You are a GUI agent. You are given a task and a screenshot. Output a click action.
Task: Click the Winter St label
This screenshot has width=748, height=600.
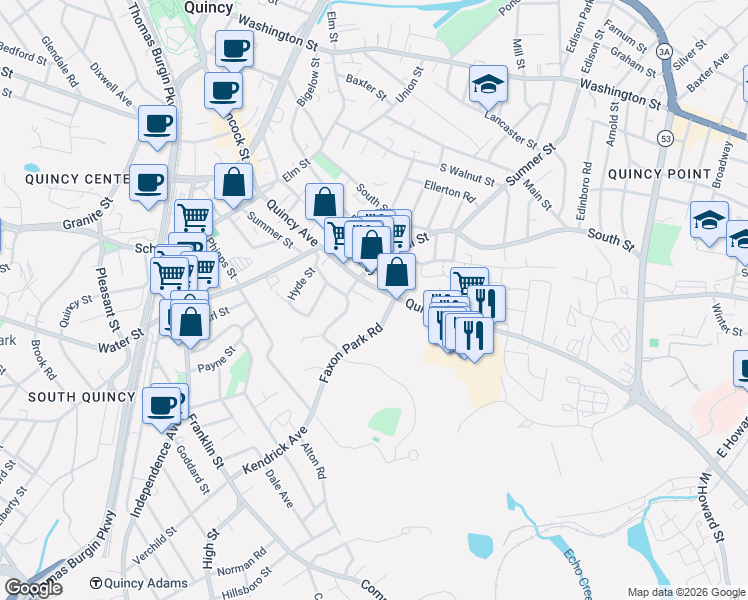pyautogui.click(x=727, y=320)
